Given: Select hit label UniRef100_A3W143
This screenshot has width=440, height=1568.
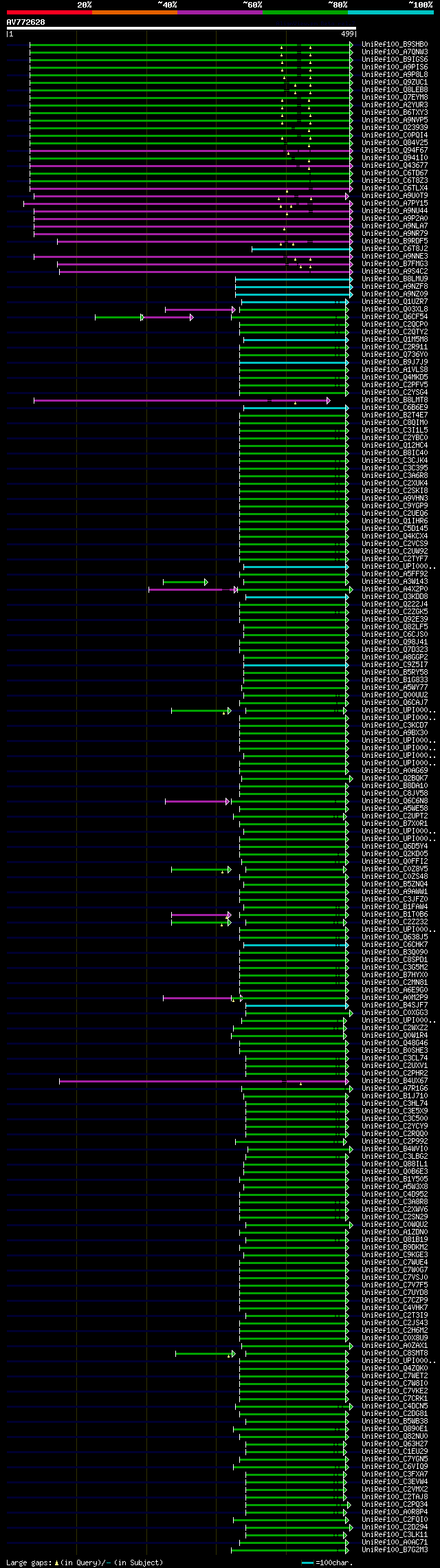Looking at the screenshot, I should [x=395, y=582].
